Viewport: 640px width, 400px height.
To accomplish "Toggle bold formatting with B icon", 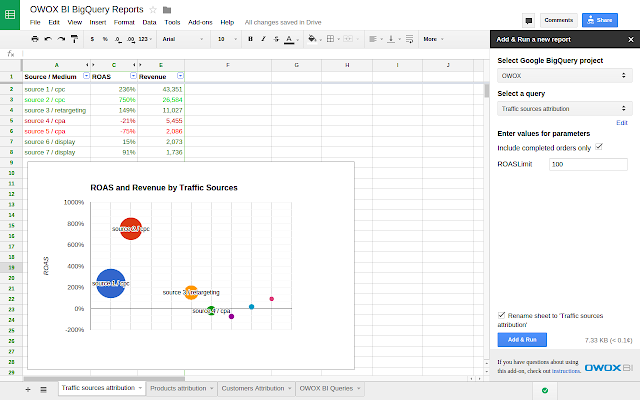I will 250,39.
